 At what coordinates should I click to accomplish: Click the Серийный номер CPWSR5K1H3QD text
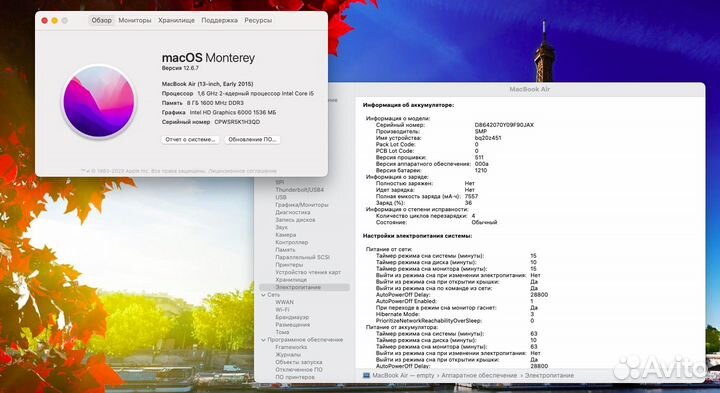(211, 122)
